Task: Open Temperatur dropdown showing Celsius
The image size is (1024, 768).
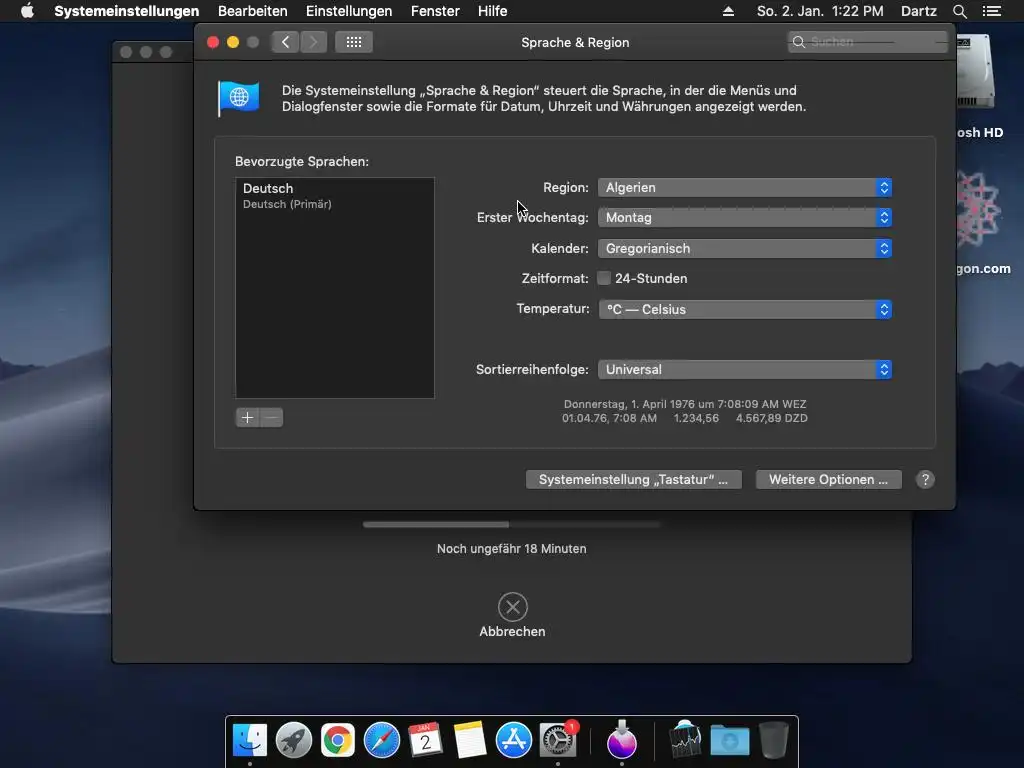Action: tap(744, 310)
